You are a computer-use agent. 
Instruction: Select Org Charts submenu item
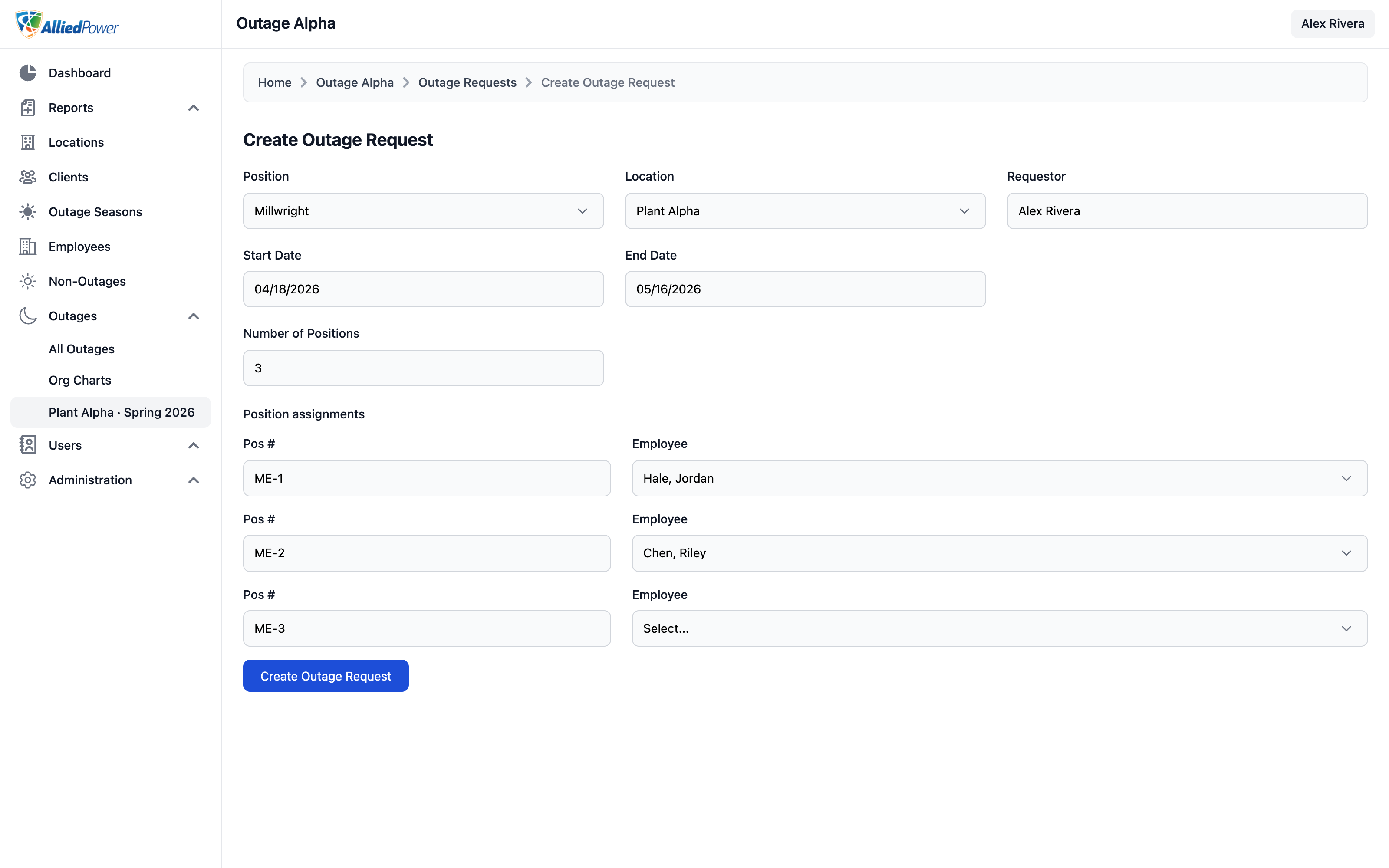(x=110, y=380)
